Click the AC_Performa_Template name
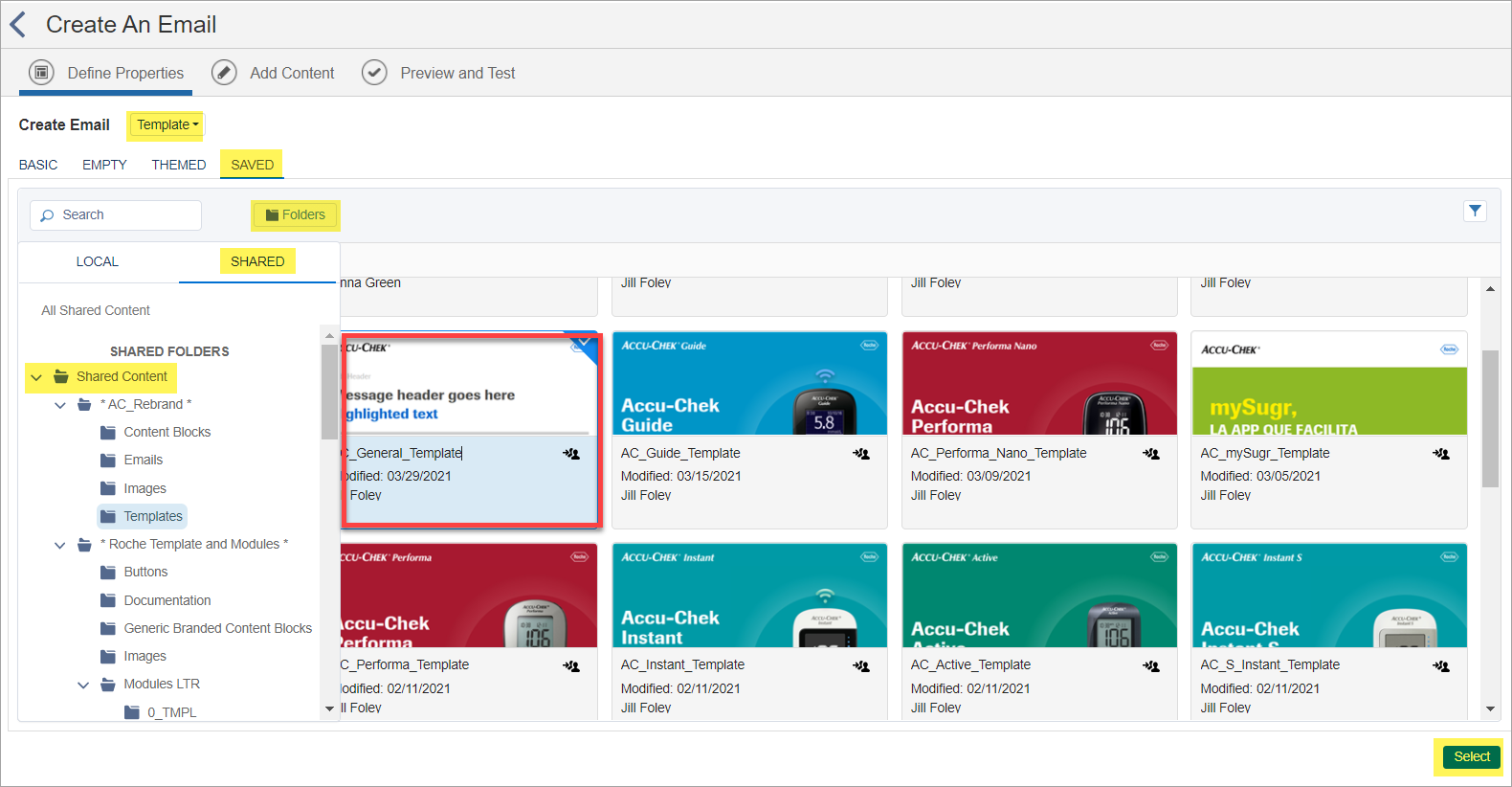Screen dimensions: 1512x787 tap(405, 664)
